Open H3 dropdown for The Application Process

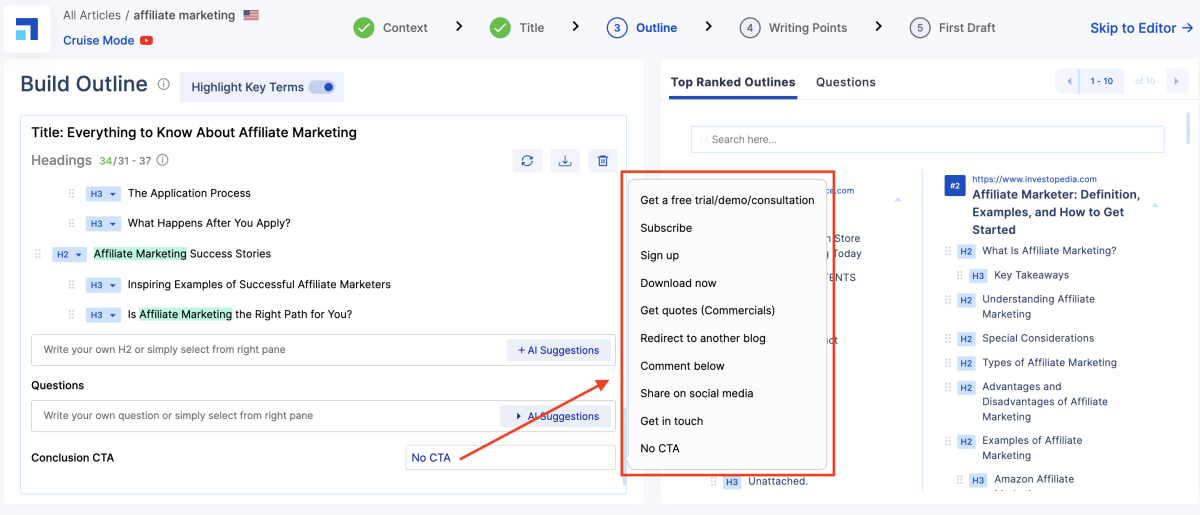click(103, 194)
